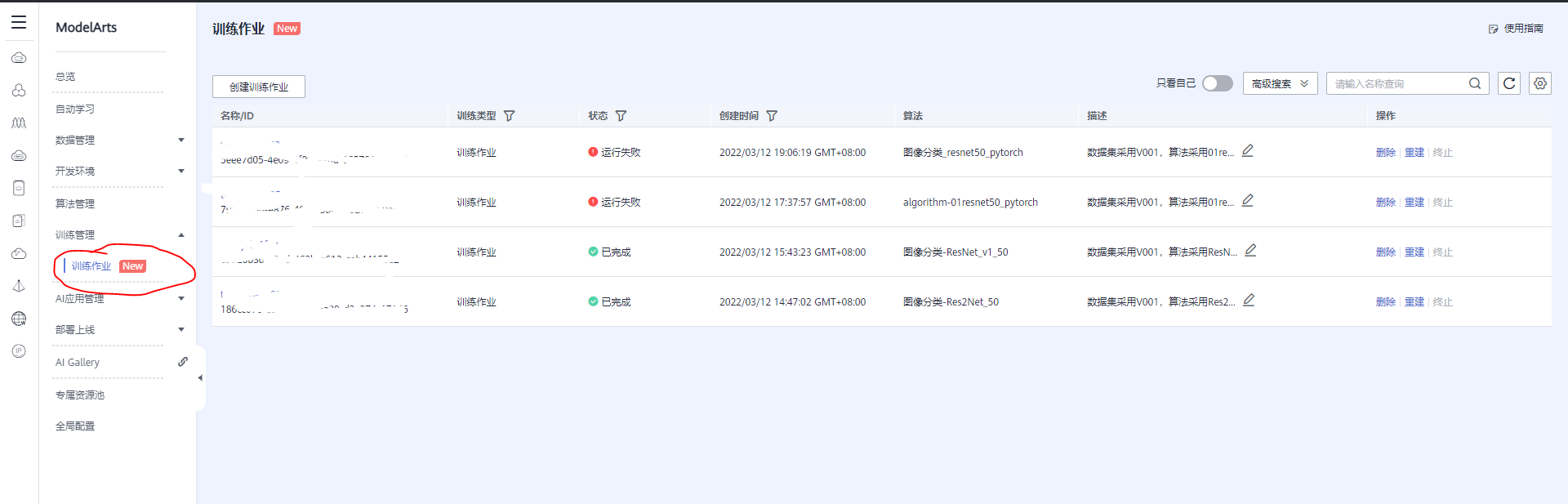The height and width of the screenshot is (504, 1568).
Task: Select 训练作业 in the sidebar
Action: tap(91, 266)
